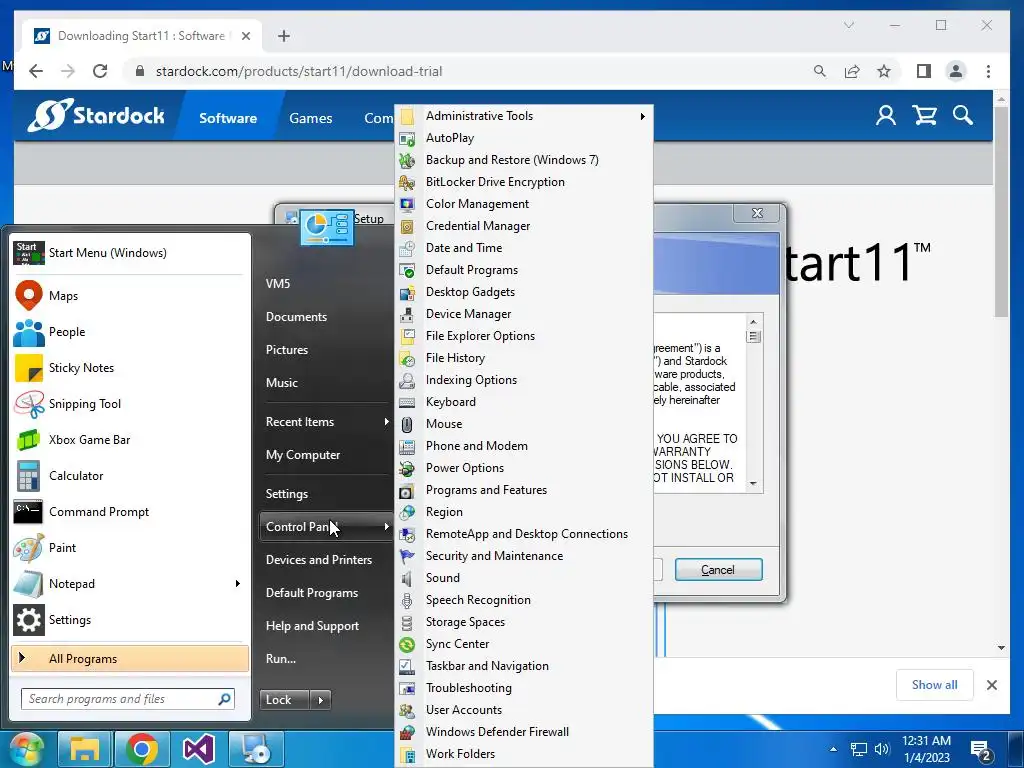The width and height of the screenshot is (1024, 768).
Task: Open Start Menu (Windows) icon
Action: pos(29,253)
